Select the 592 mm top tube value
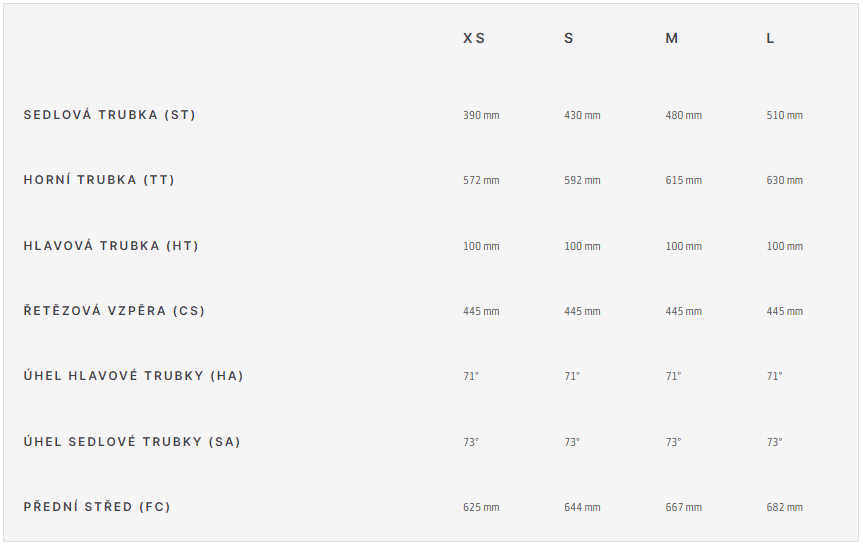The width and height of the screenshot is (863, 546). (x=582, y=180)
